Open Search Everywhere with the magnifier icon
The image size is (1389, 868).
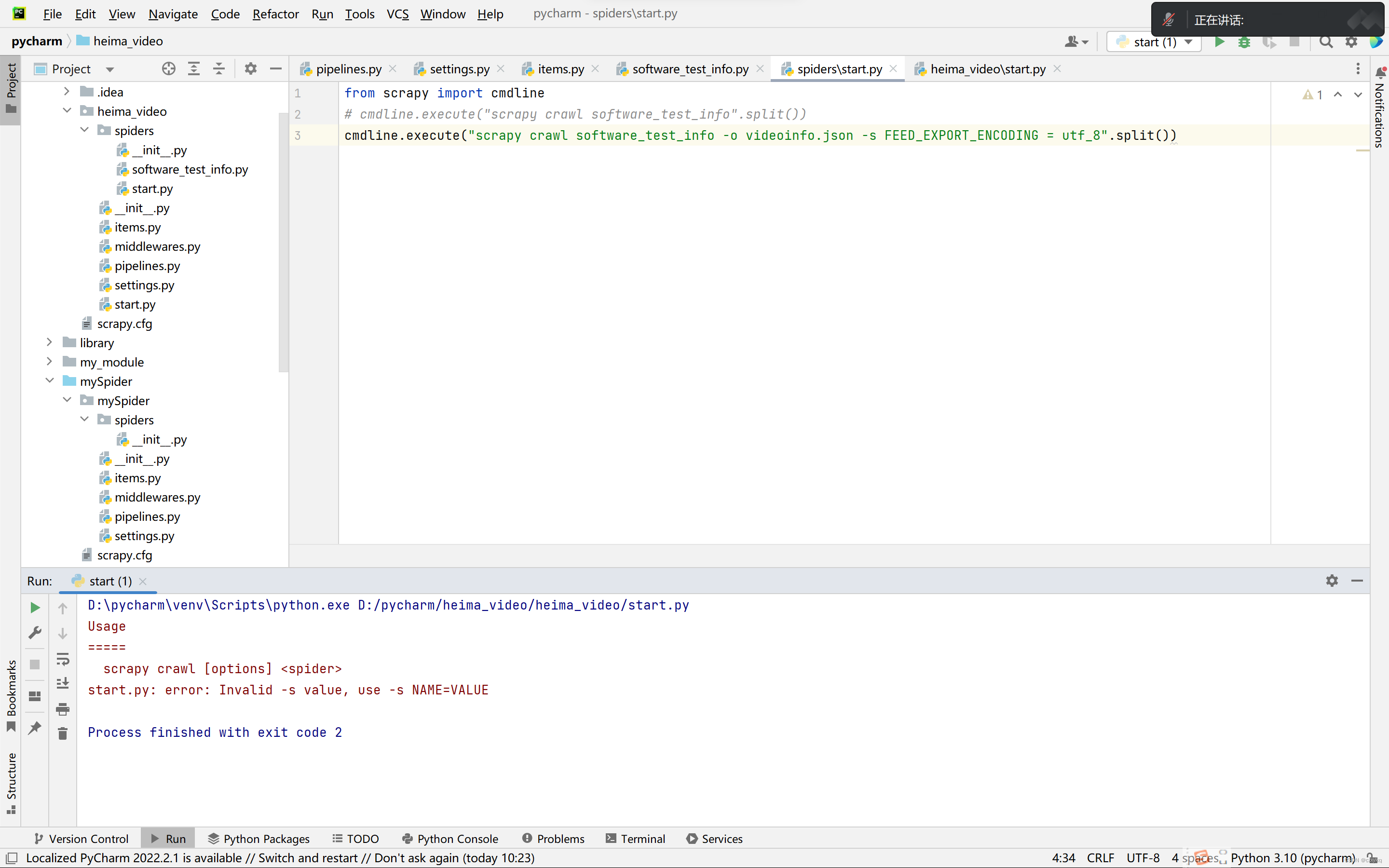(x=1326, y=42)
